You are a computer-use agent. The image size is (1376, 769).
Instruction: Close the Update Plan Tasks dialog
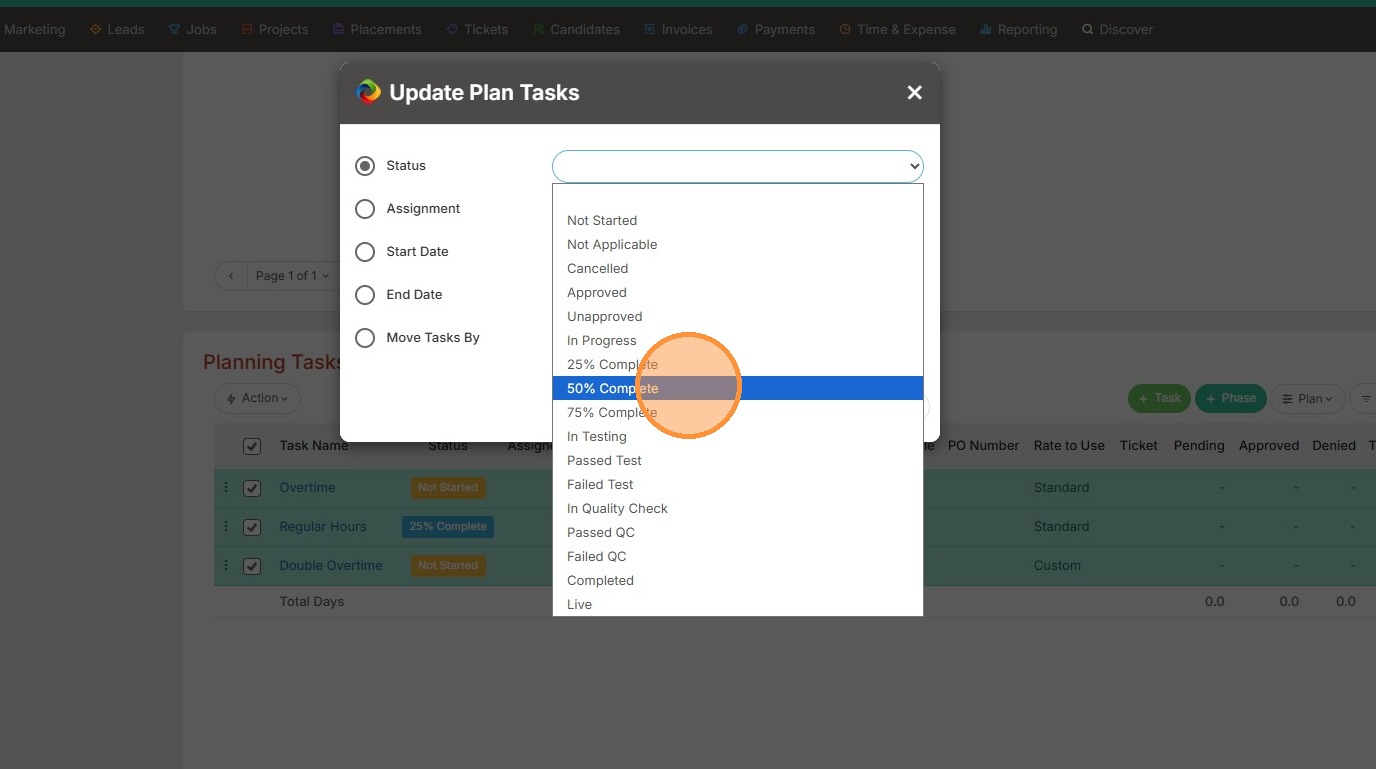(x=914, y=93)
